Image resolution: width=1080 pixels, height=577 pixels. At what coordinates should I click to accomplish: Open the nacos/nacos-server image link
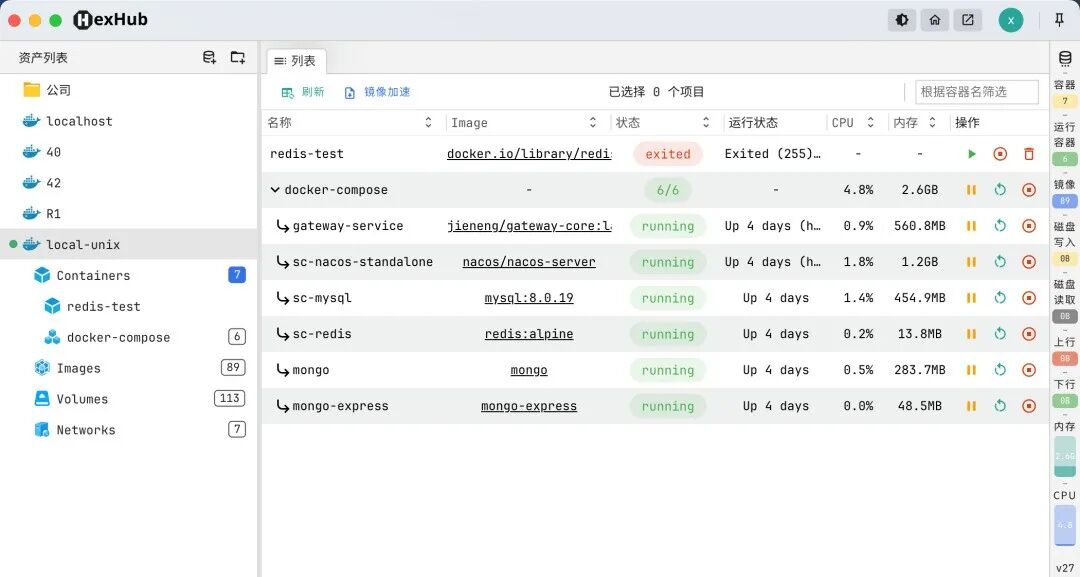(x=529, y=262)
